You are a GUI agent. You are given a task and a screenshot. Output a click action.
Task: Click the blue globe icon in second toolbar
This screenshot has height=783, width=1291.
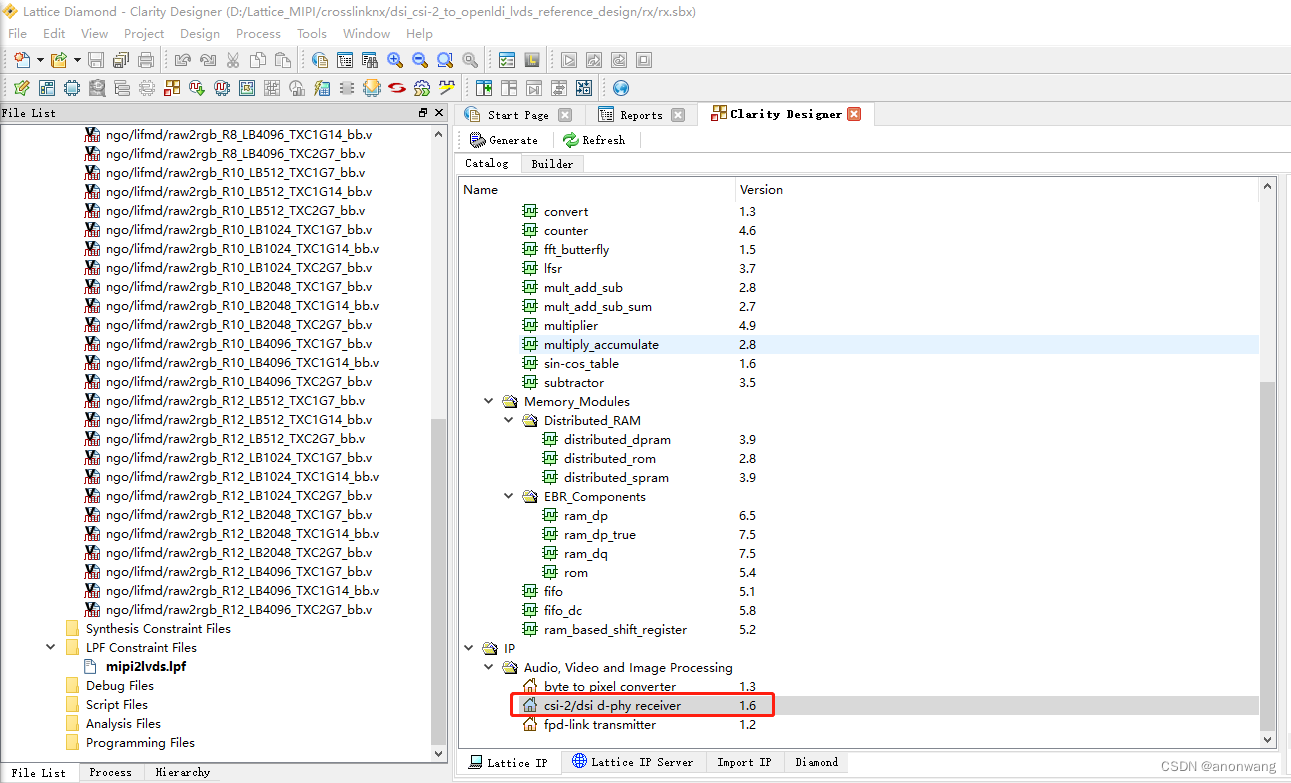[x=621, y=88]
